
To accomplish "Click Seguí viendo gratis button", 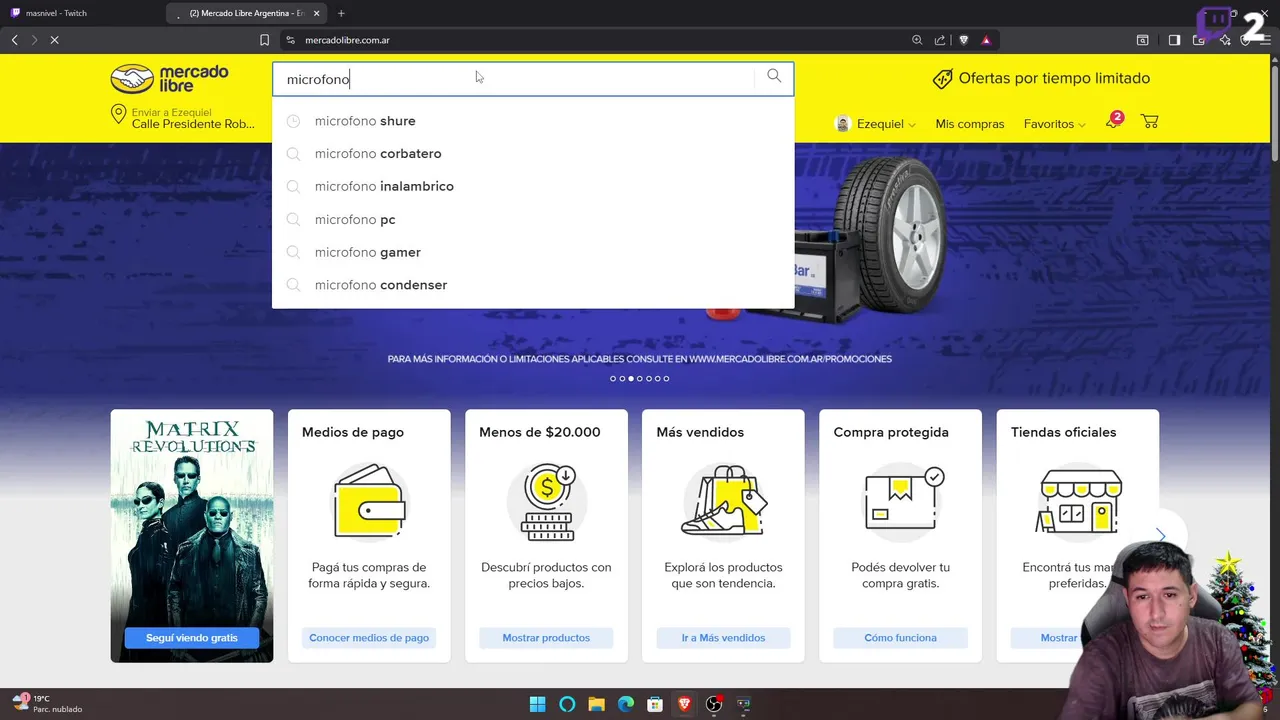I will 192,638.
